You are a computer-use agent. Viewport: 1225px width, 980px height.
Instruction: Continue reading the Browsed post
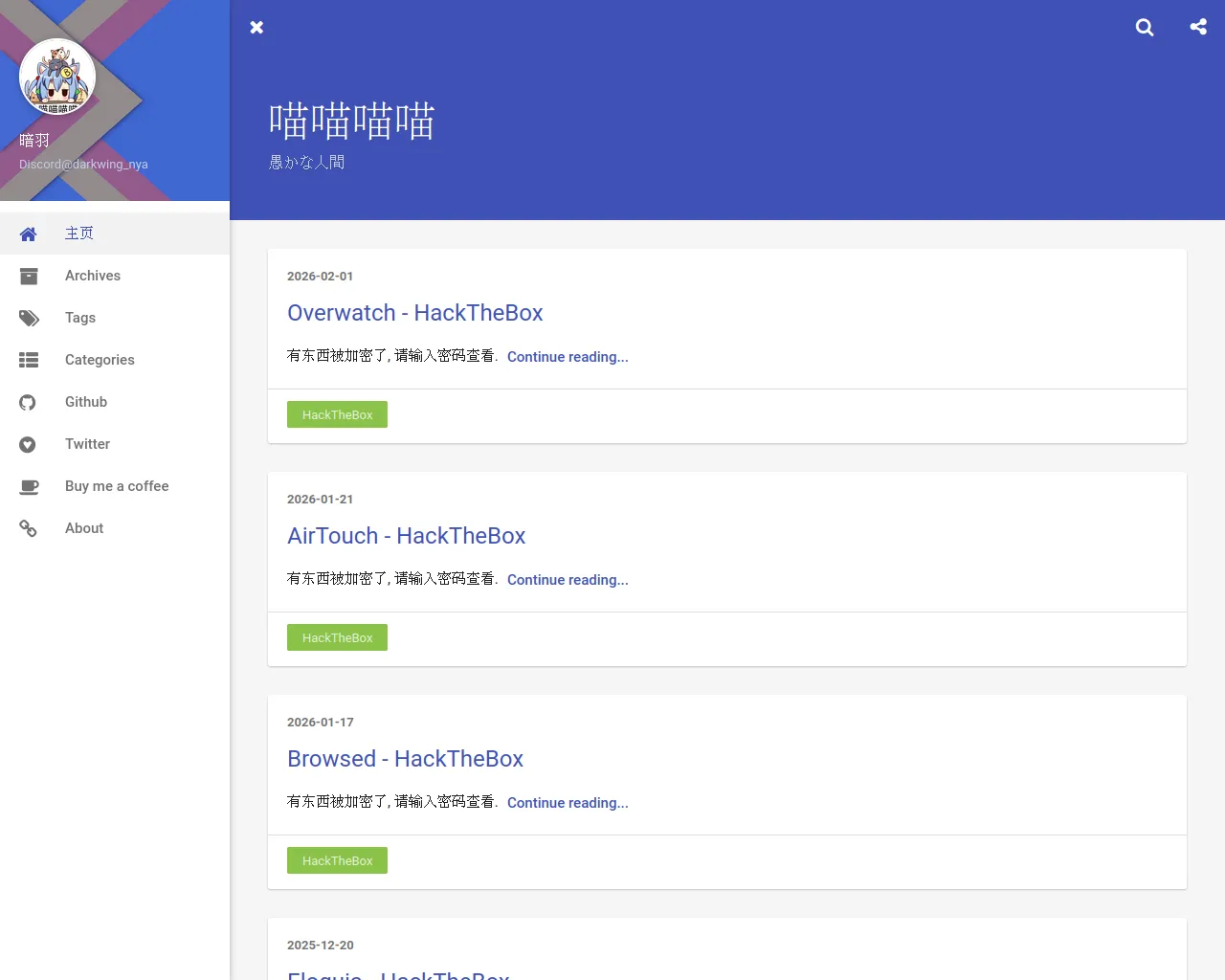pyautogui.click(x=568, y=803)
